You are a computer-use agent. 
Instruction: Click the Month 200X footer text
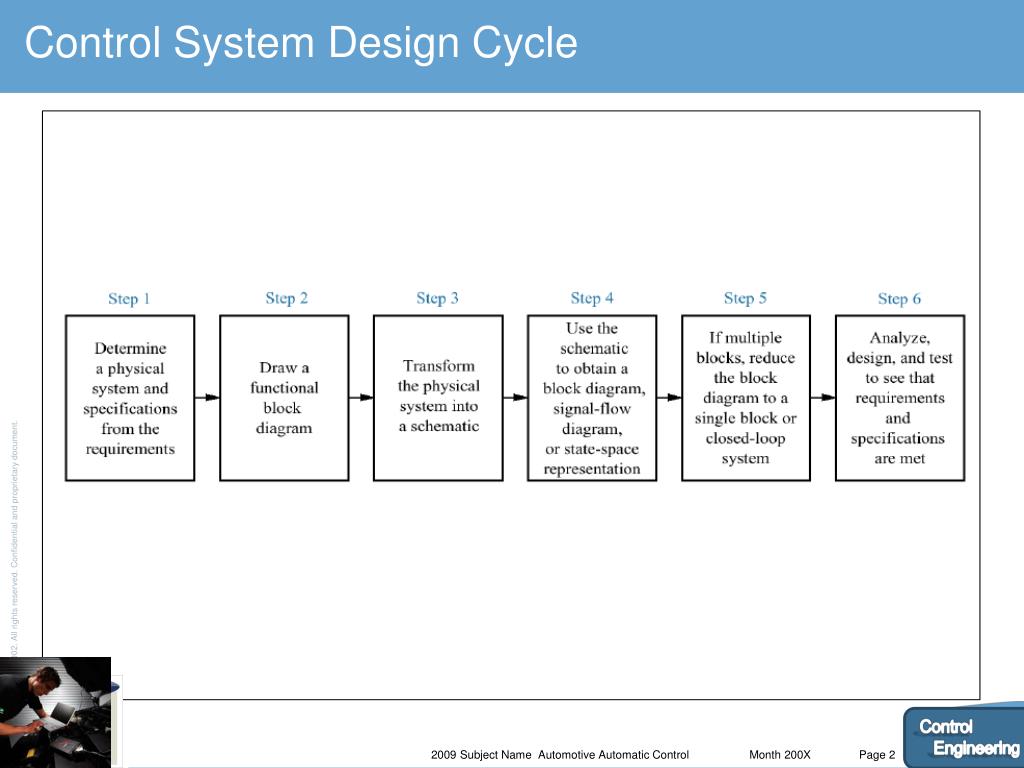(x=780, y=755)
